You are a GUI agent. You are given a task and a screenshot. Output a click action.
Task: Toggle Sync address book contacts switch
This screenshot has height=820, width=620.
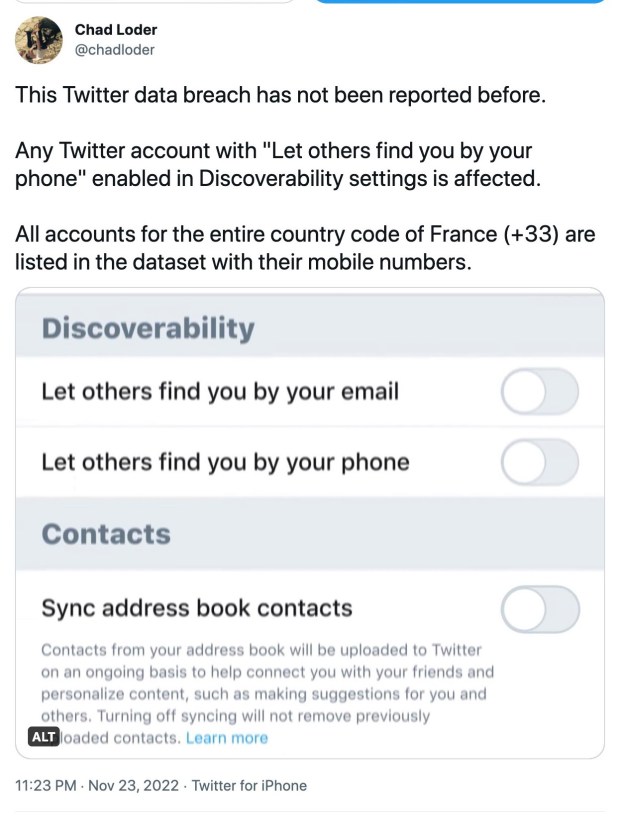(540, 609)
